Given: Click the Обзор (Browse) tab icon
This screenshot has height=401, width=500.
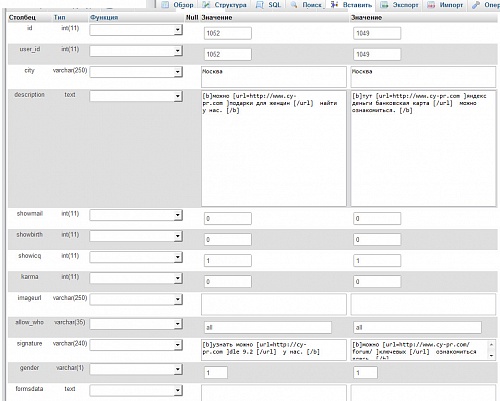Looking at the screenshot, I should pos(165,5).
